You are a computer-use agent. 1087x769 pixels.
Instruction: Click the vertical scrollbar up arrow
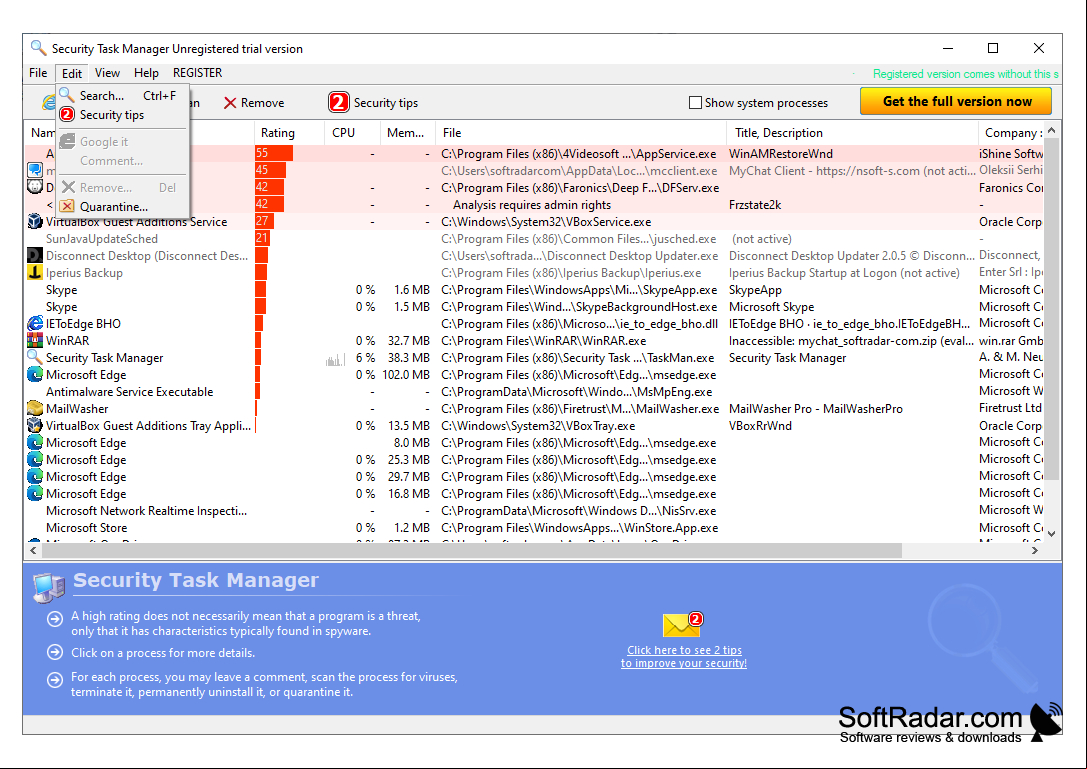[x=1052, y=130]
